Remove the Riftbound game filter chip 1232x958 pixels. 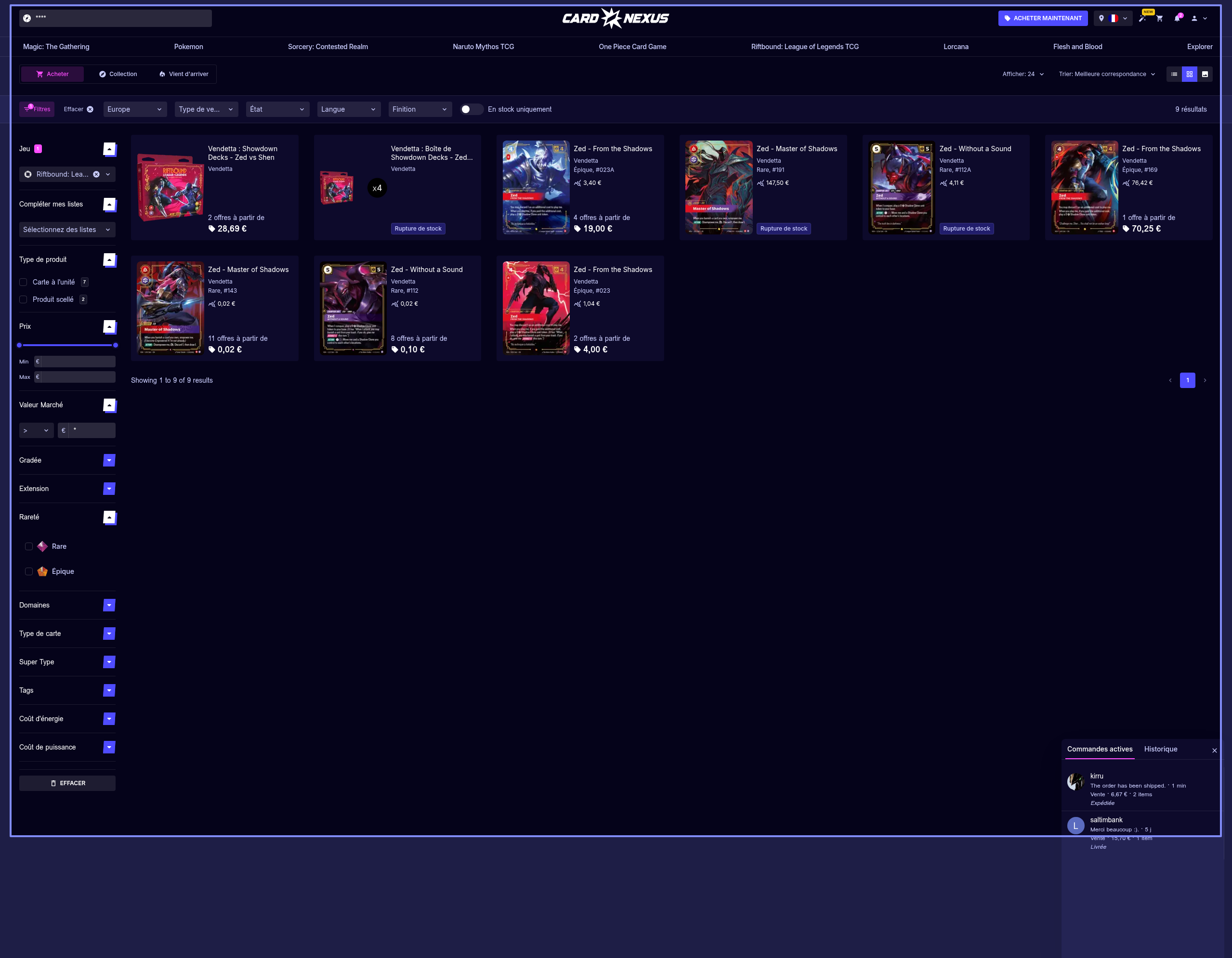[x=96, y=174]
